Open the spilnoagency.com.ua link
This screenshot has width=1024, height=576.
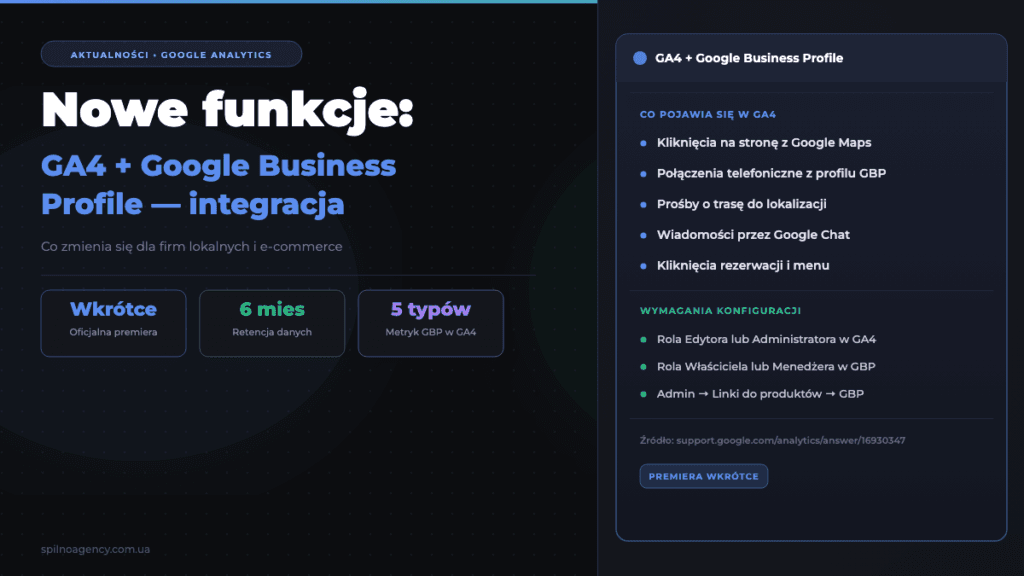tap(95, 549)
